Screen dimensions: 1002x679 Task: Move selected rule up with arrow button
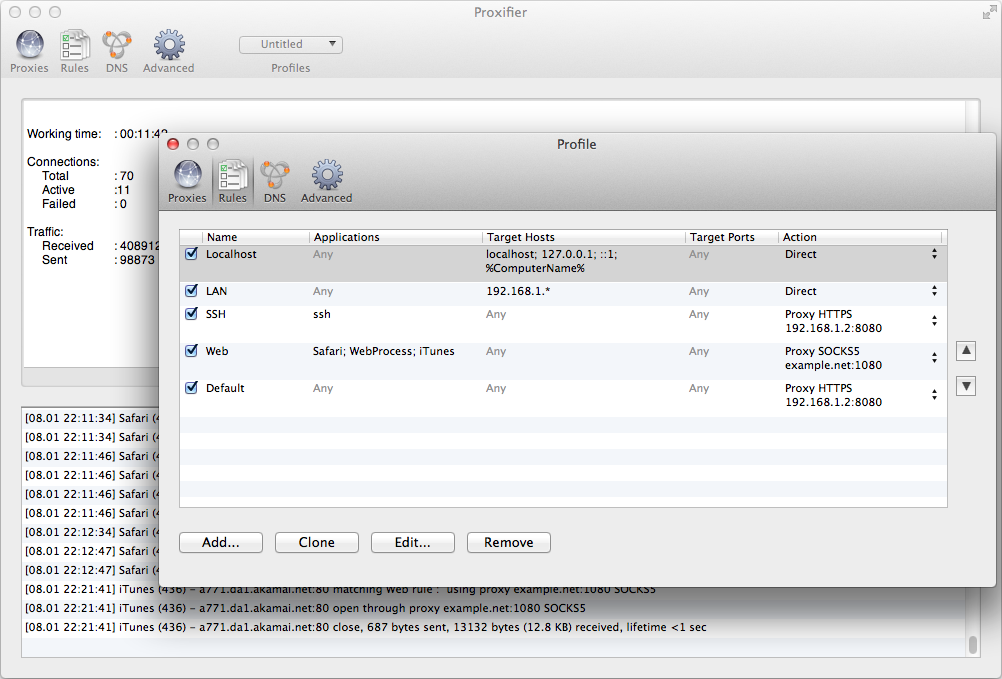[x=966, y=351]
